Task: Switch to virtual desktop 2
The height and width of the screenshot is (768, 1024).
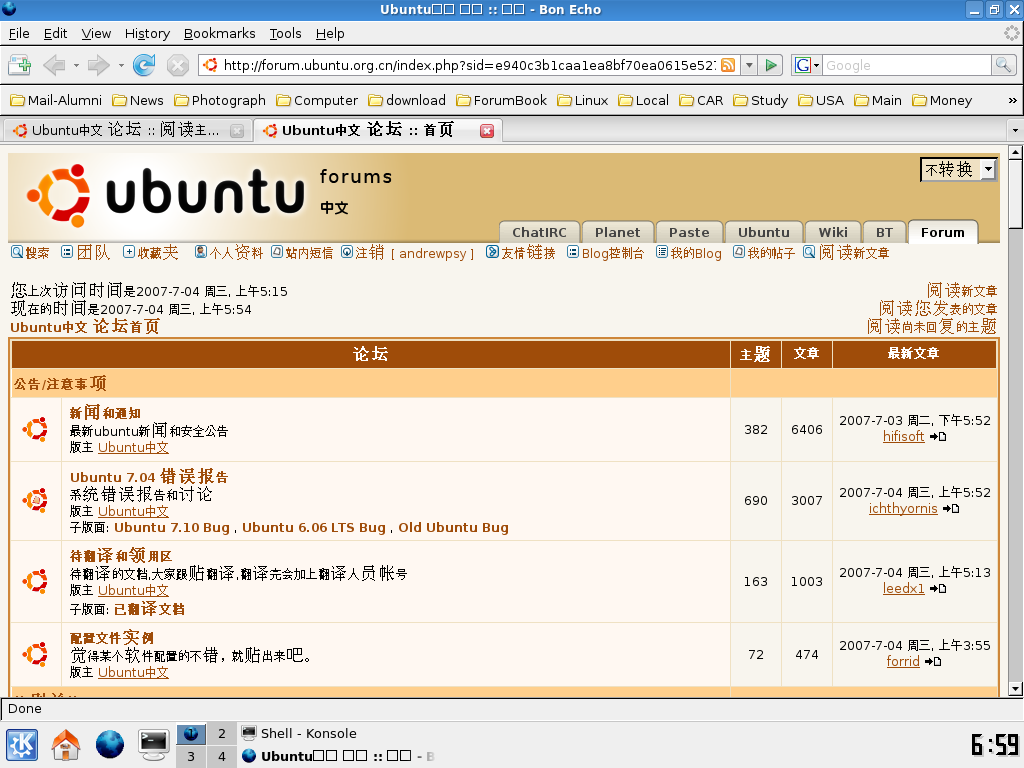Action: (x=222, y=733)
